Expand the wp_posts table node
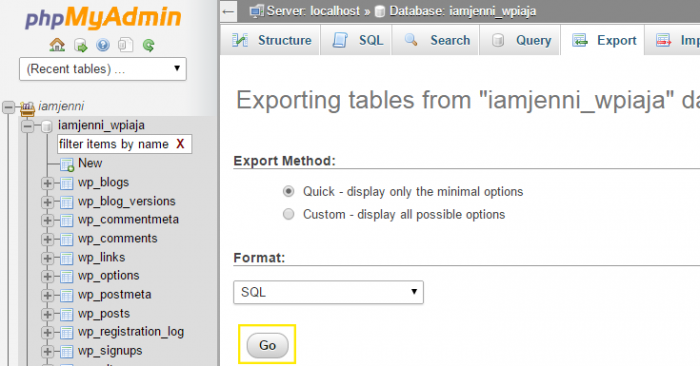 47,315
